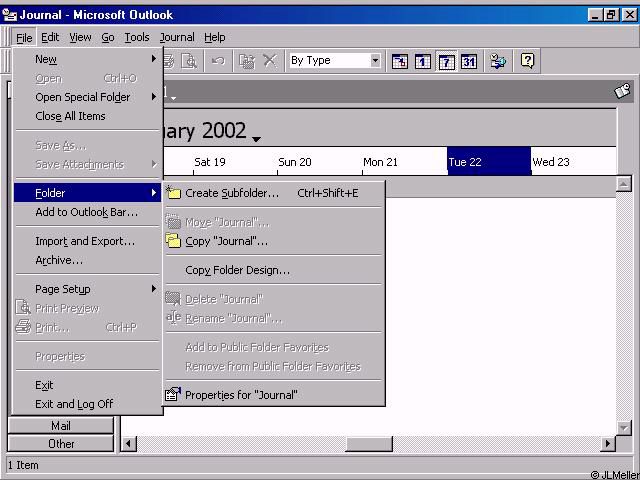Screen dimensions: 640x480
Task: Click the Mail group button
Action: [60, 426]
